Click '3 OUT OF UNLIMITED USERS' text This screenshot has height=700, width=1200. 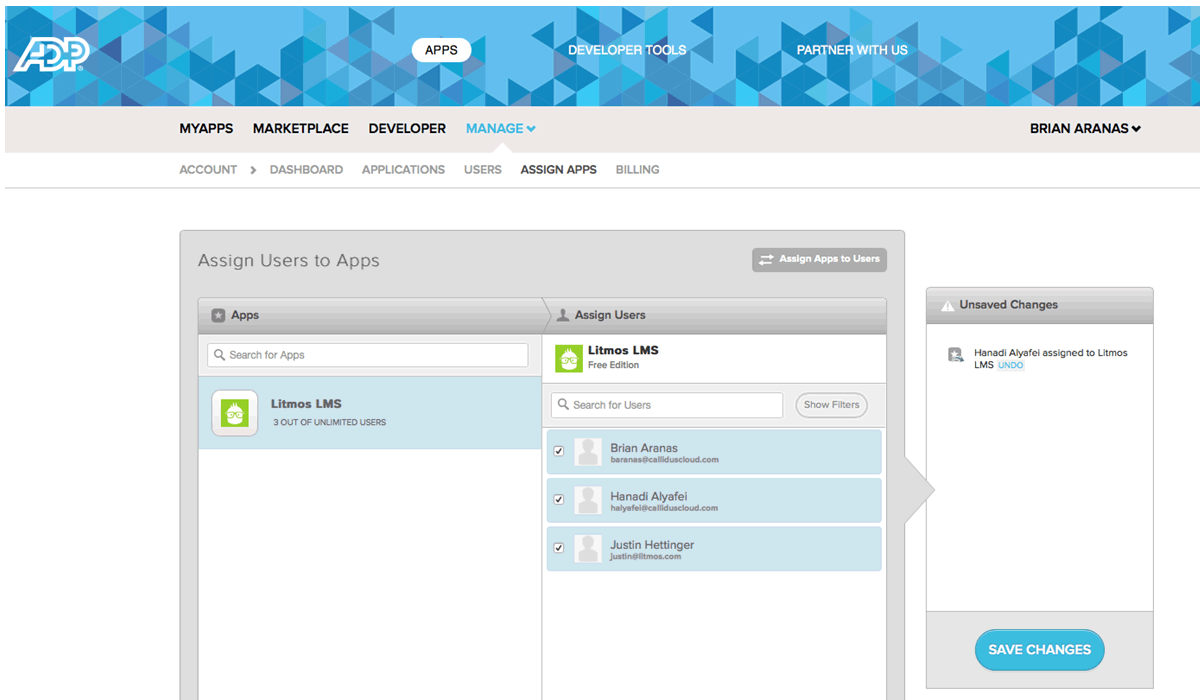(329, 423)
